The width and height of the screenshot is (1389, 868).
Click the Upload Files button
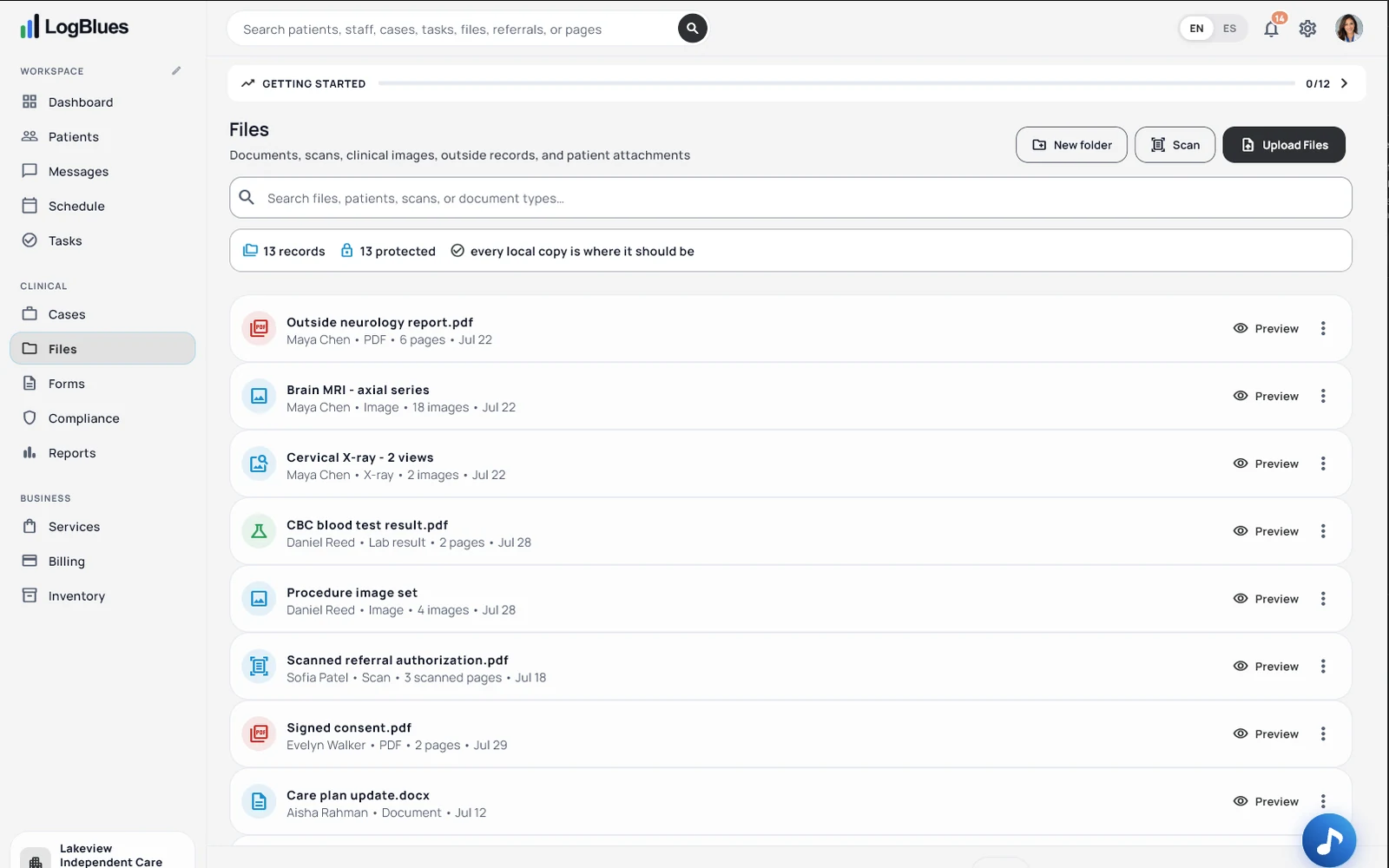point(1284,145)
